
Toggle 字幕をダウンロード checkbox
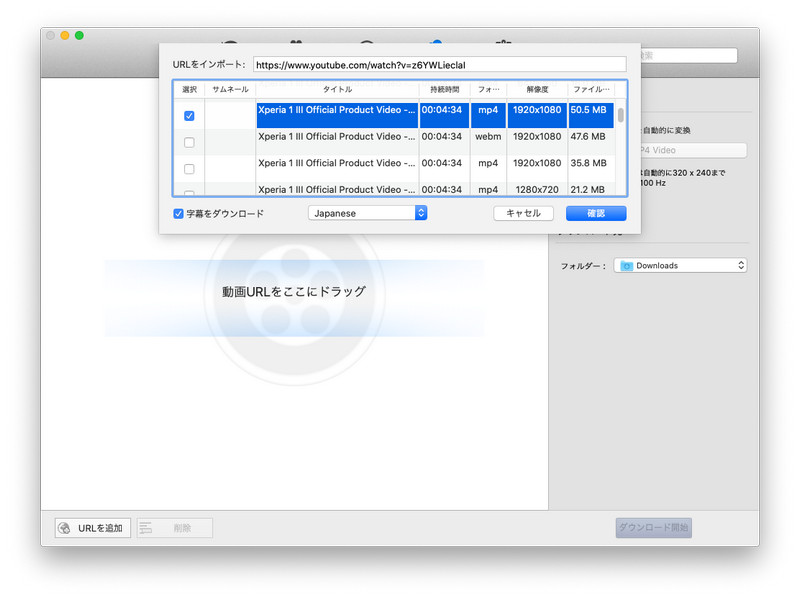(x=178, y=213)
